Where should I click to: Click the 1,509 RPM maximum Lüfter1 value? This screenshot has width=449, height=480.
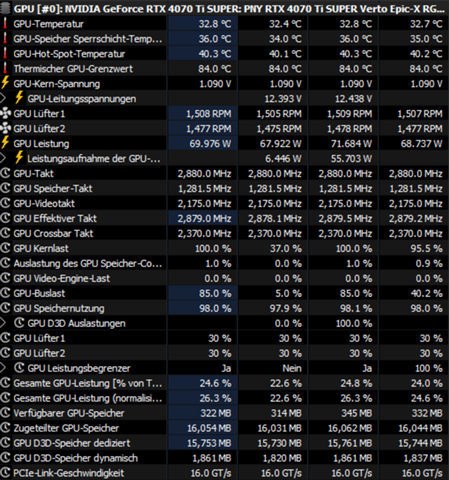[x=349, y=114]
